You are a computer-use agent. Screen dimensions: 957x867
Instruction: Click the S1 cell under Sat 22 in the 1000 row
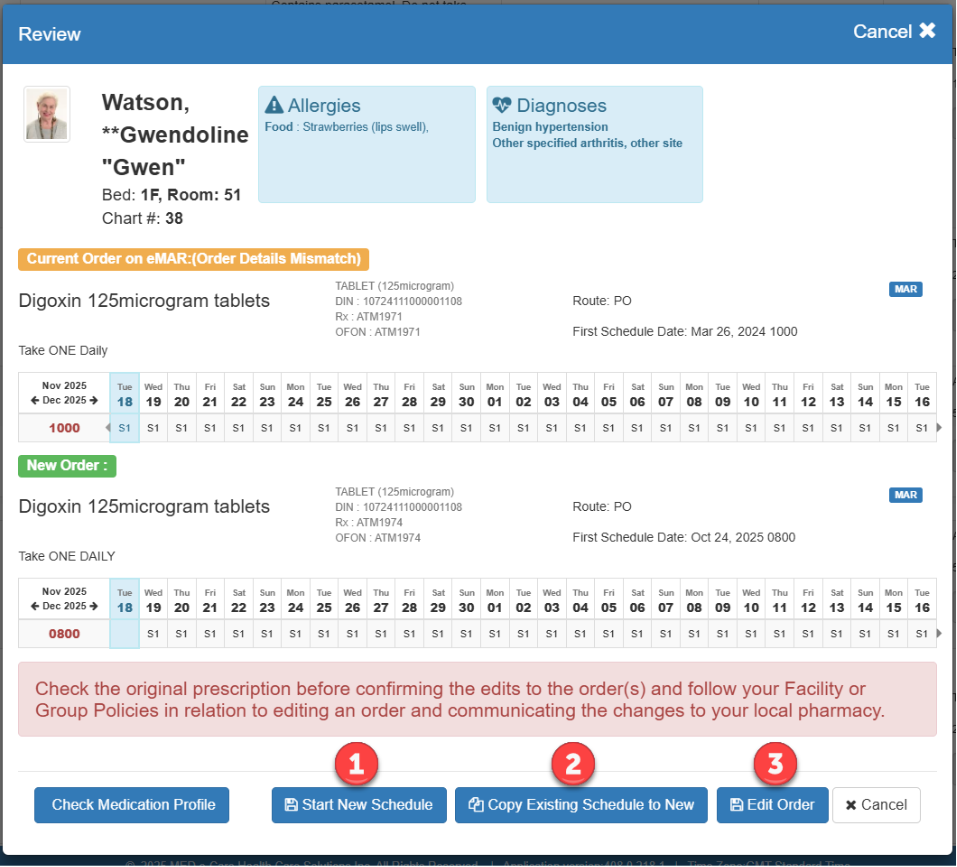239,428
